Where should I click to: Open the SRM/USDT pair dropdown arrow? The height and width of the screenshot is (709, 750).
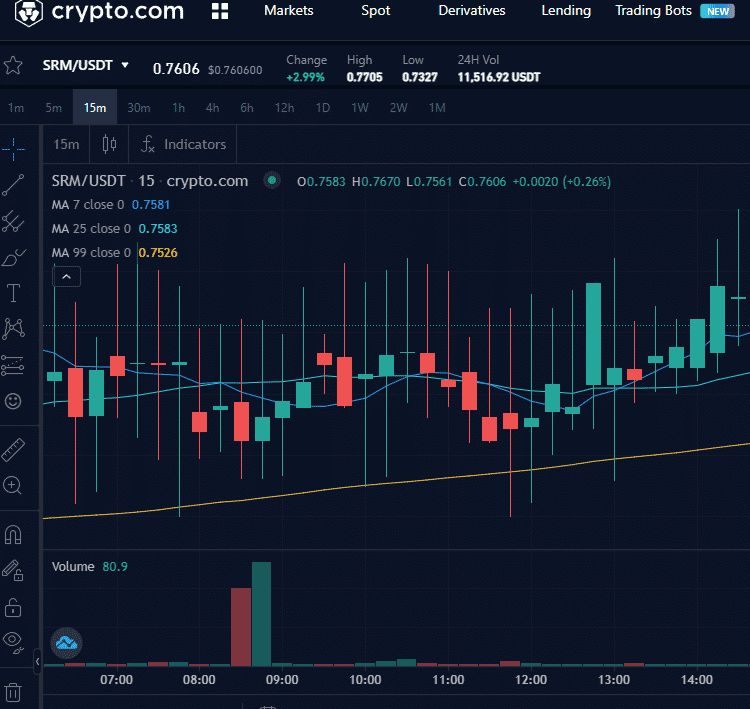pos(125,65)
